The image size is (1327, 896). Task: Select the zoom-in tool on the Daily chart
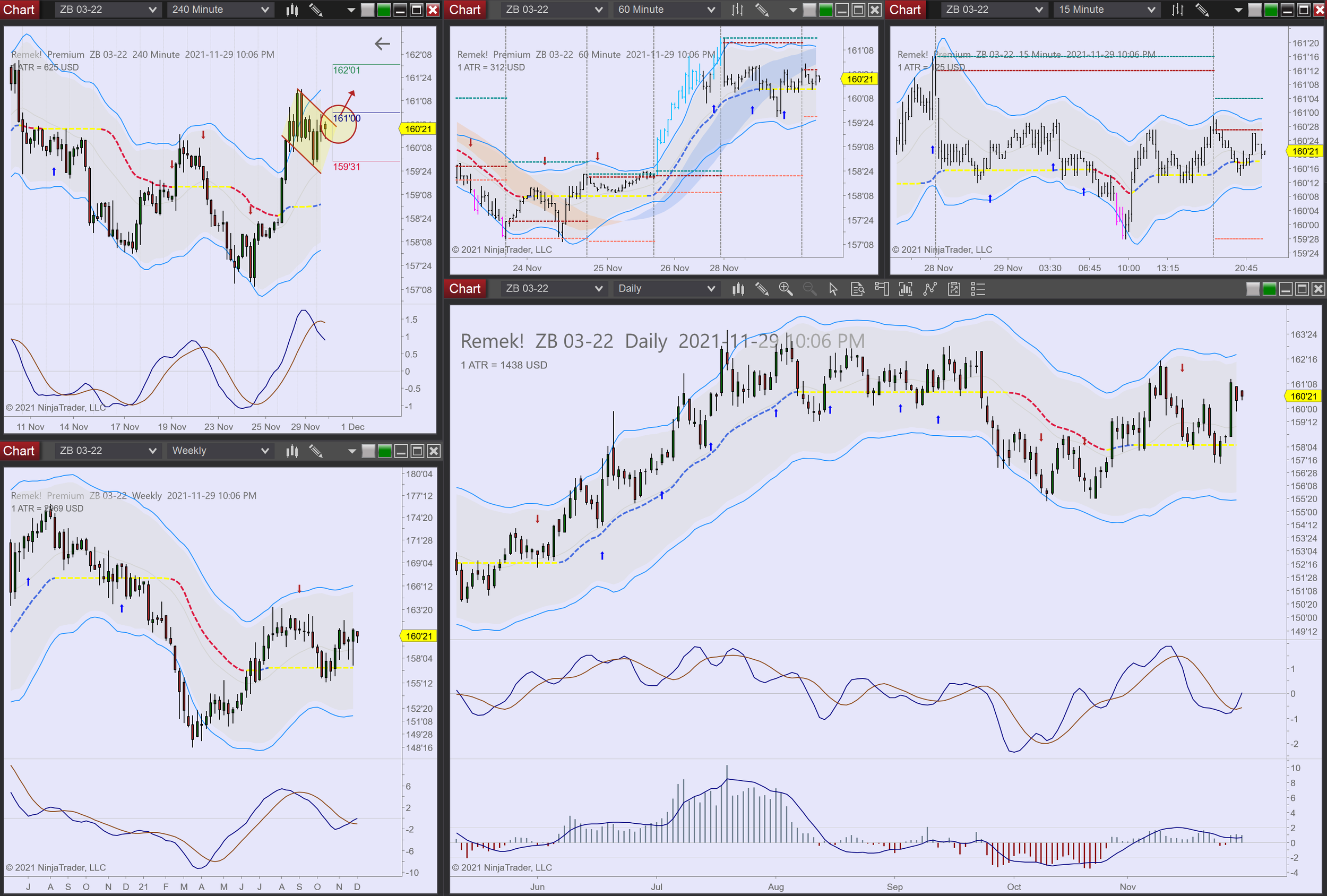click(786, 289)
